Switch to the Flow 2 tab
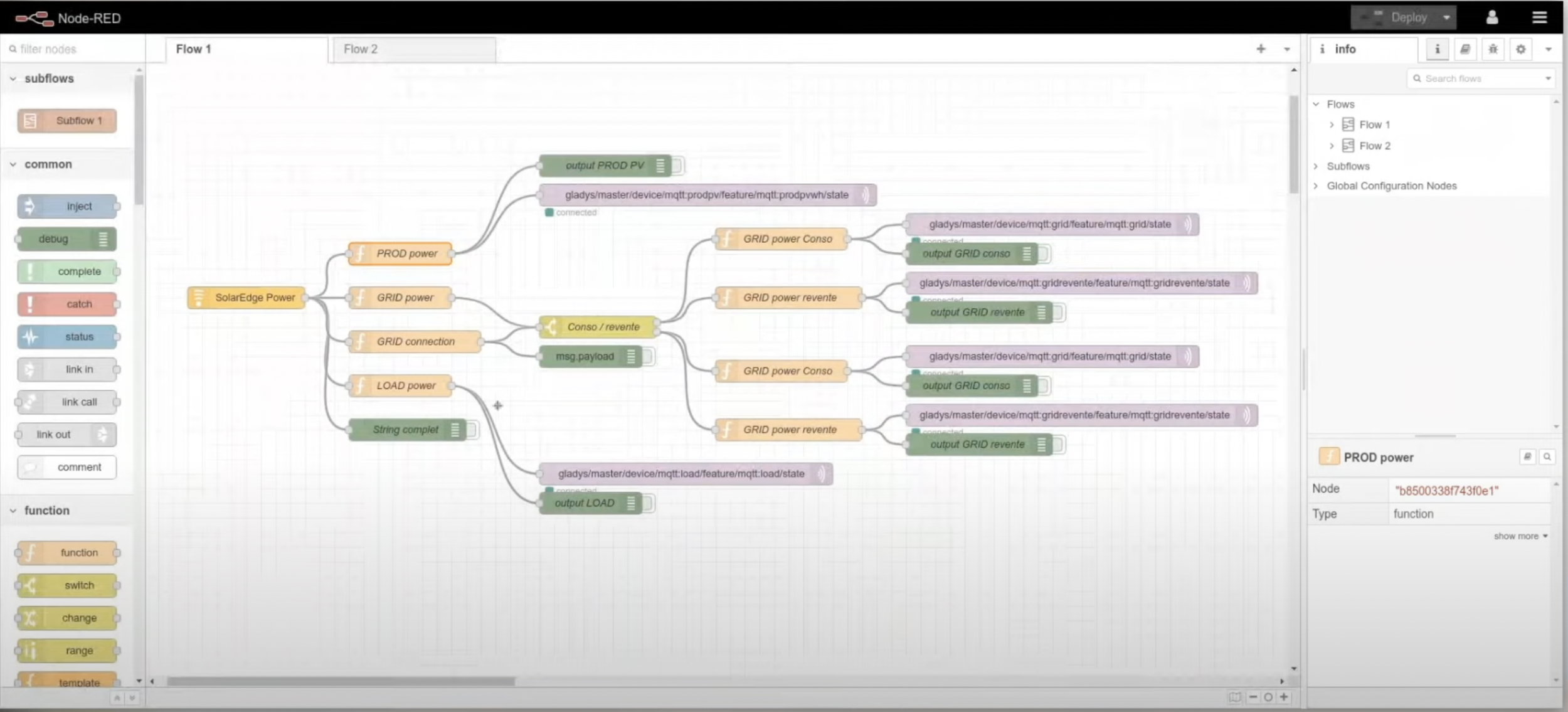 click(x=361, y=49)
